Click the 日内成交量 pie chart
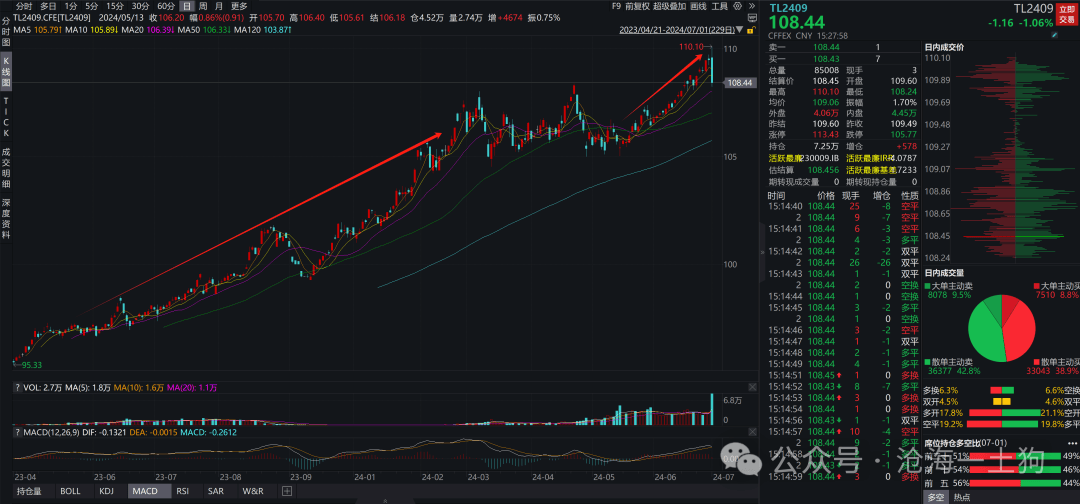Screen dimensions: 1080x504 (1002, 328)
